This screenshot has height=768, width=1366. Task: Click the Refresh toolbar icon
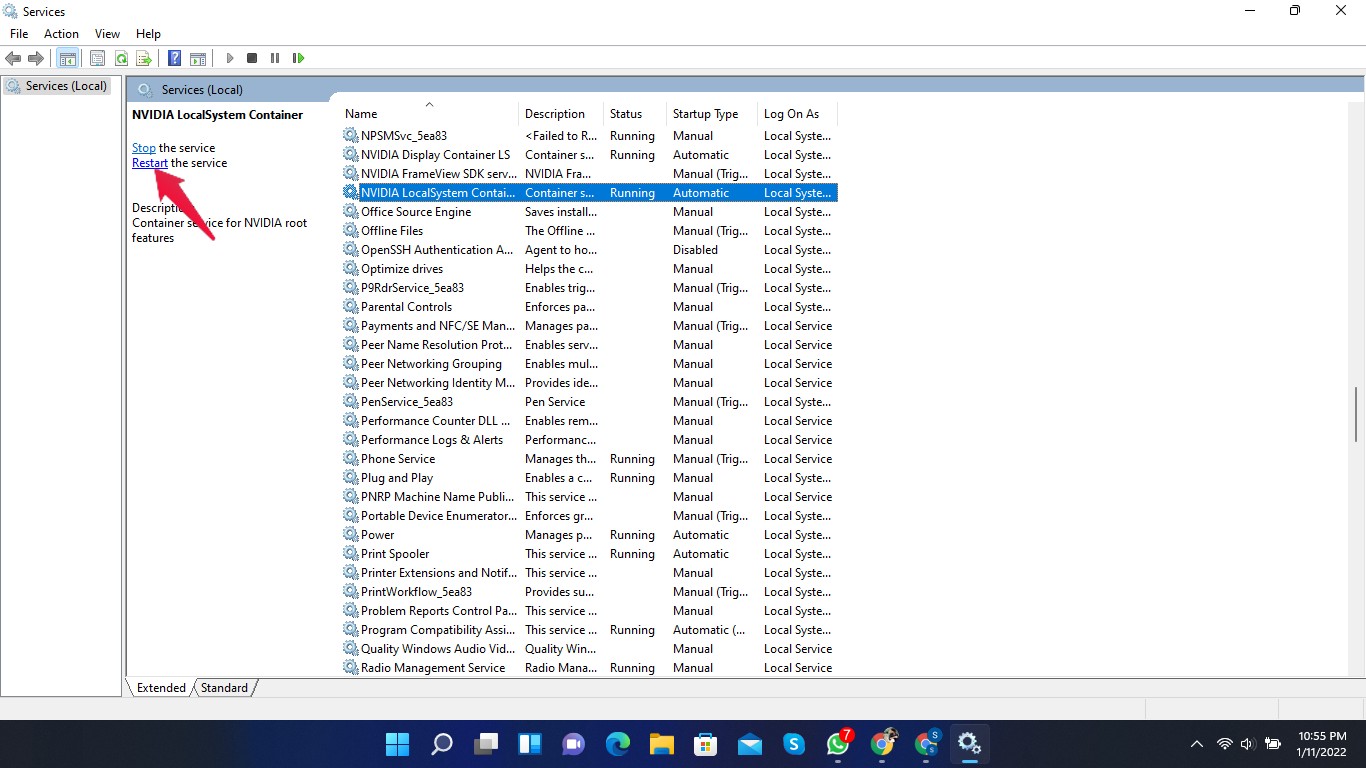[x=121, y=59]
